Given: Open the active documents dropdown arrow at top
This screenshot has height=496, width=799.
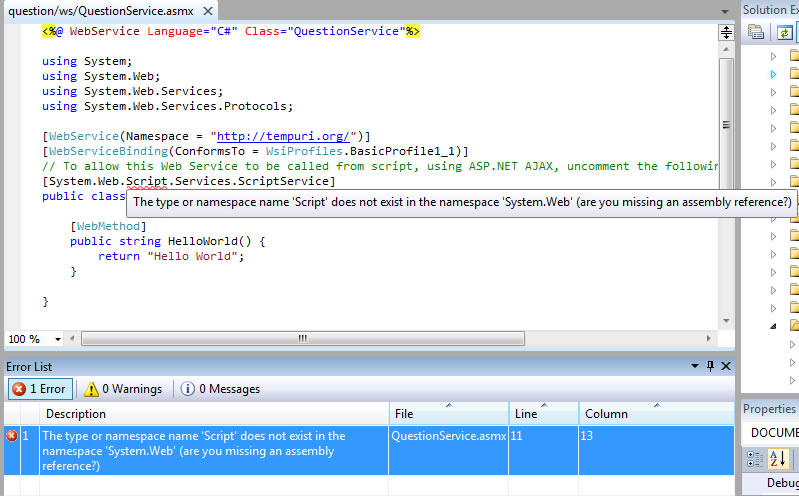Looking at the screenshot, I should (x=725, y=11).
